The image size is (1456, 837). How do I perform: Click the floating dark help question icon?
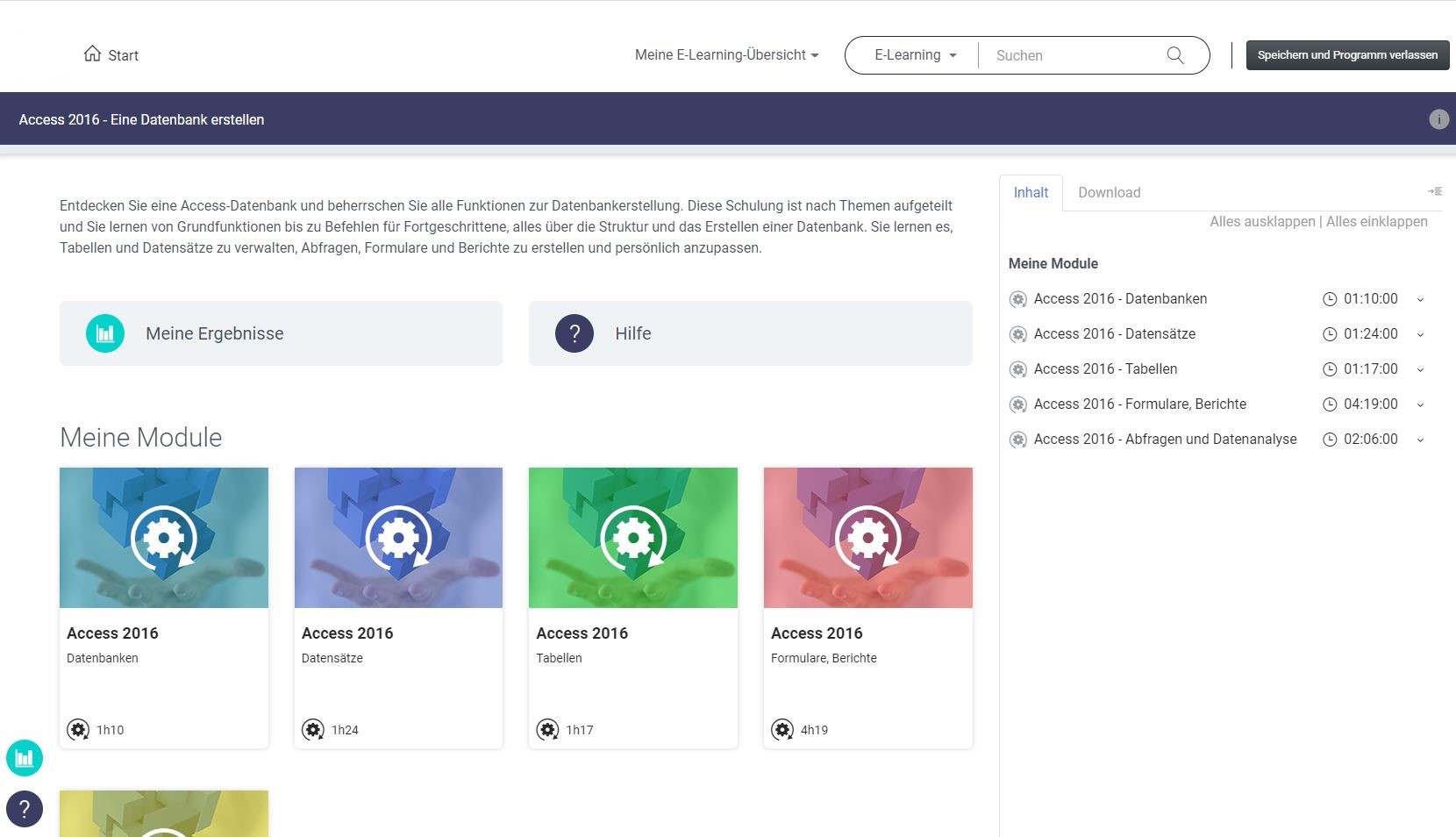pyautogui.click(x=25, y=809)
